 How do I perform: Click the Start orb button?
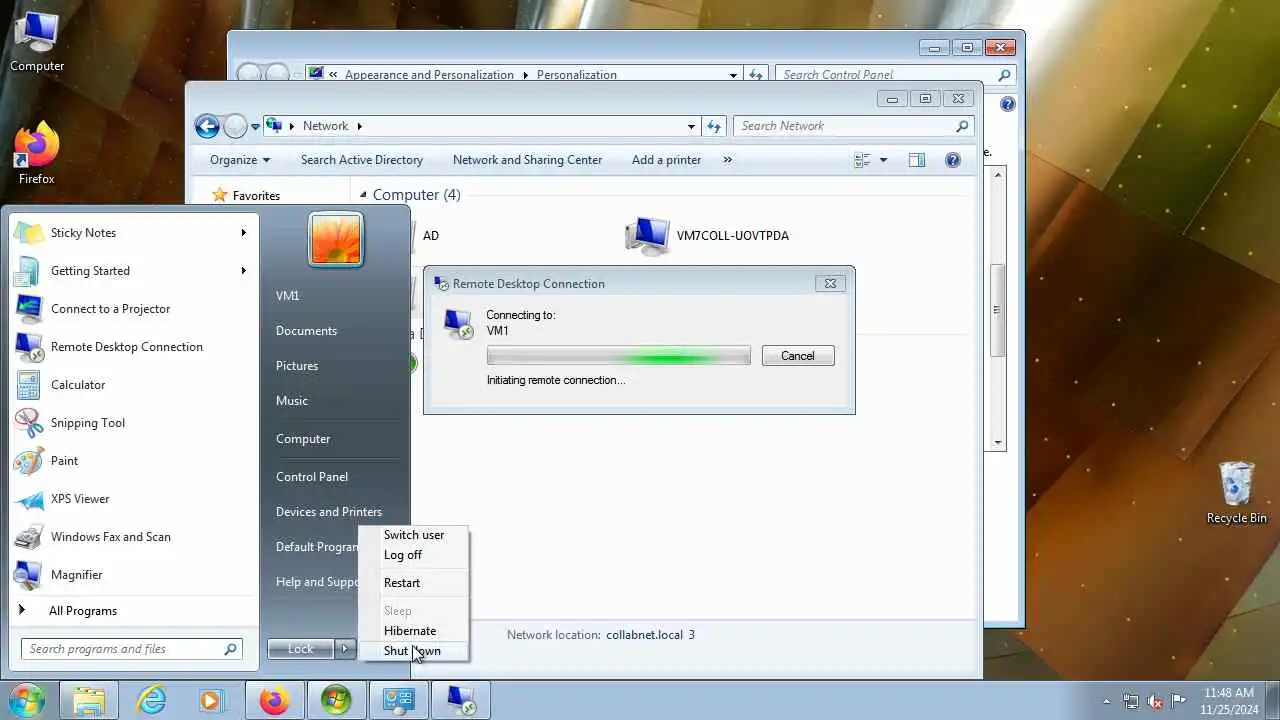[27, 700]
